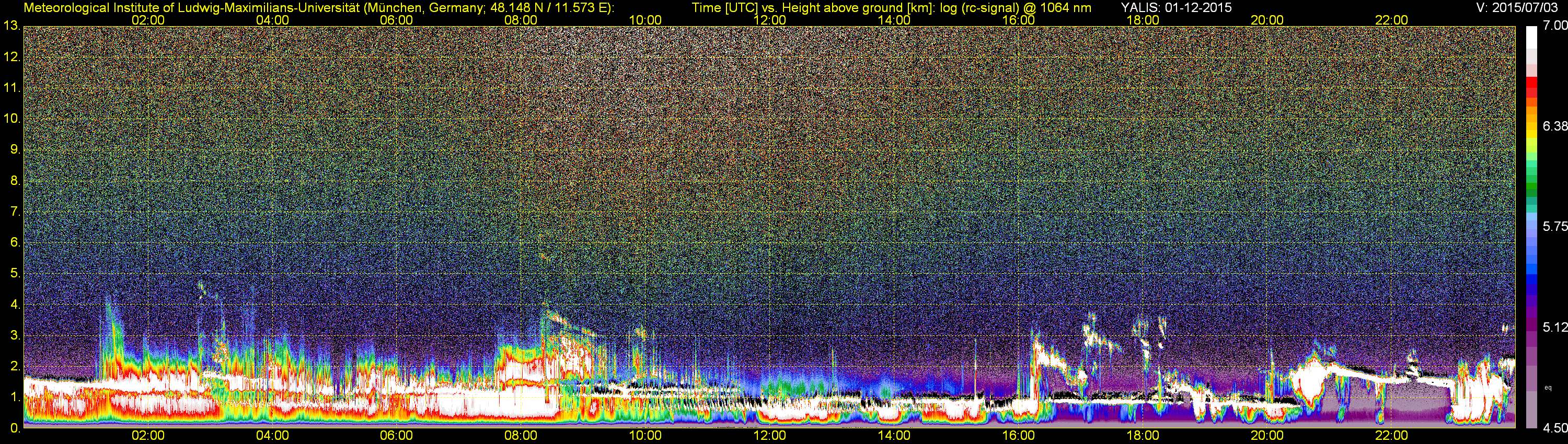This screenshot has height=444, width=1568.
Task: Click 08:00 on the upper time axis
Action: click(x=521, y=20)
